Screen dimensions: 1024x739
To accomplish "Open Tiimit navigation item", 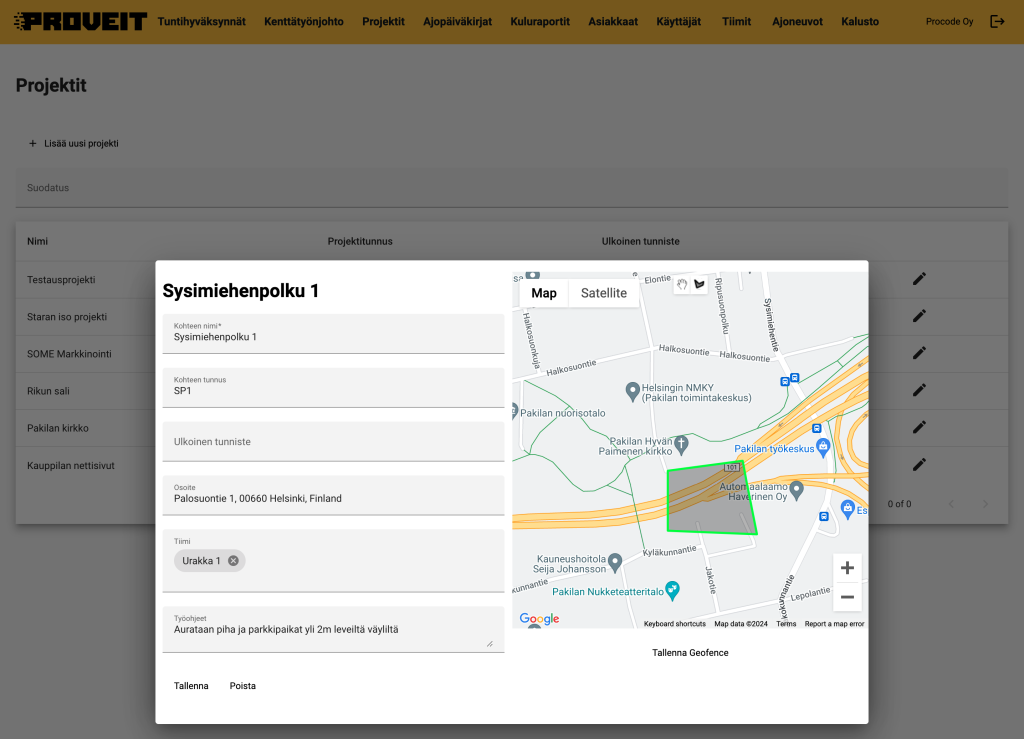I will [737, 22].
